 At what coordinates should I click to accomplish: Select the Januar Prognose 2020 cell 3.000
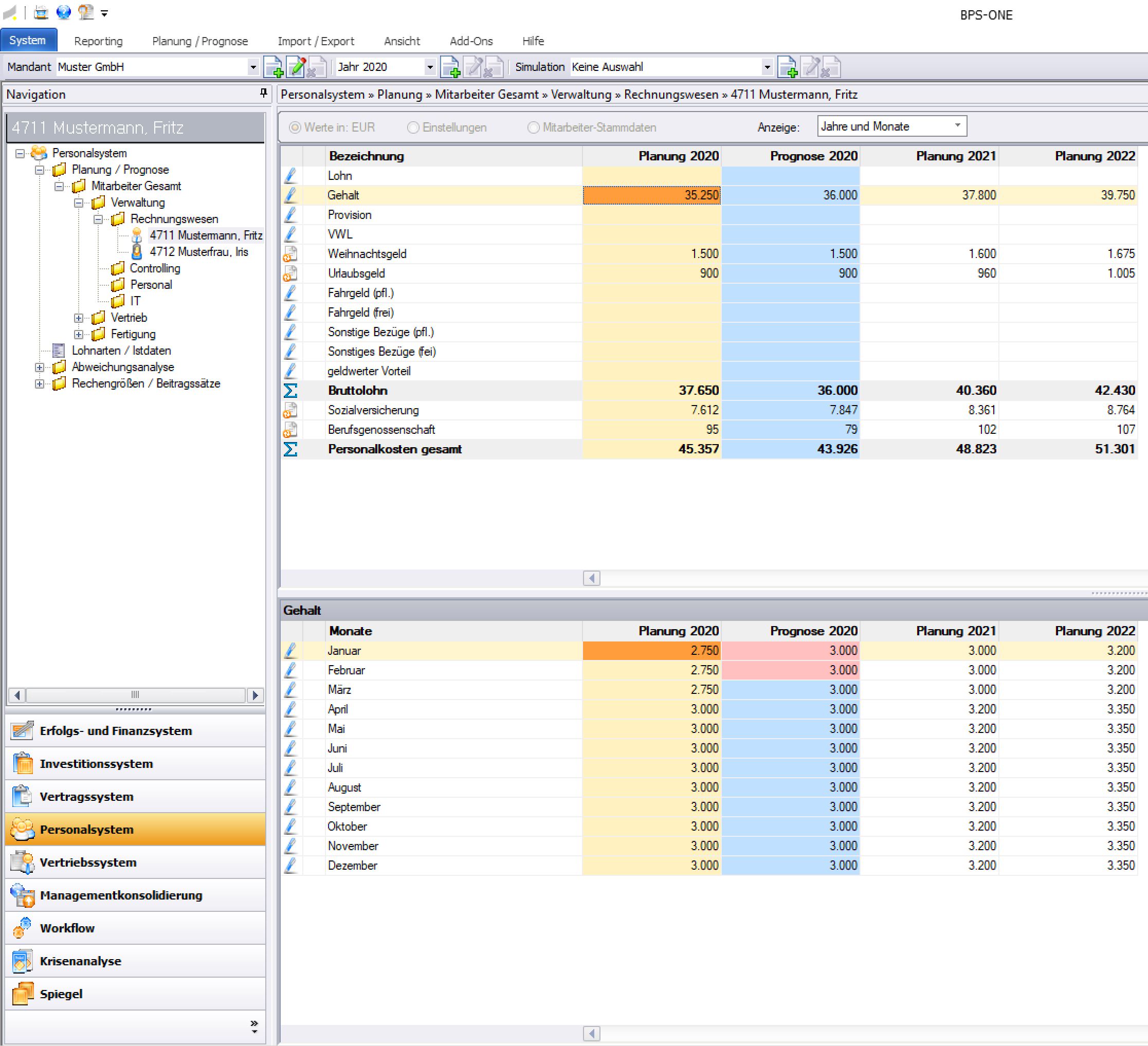[x=790, y=650]
